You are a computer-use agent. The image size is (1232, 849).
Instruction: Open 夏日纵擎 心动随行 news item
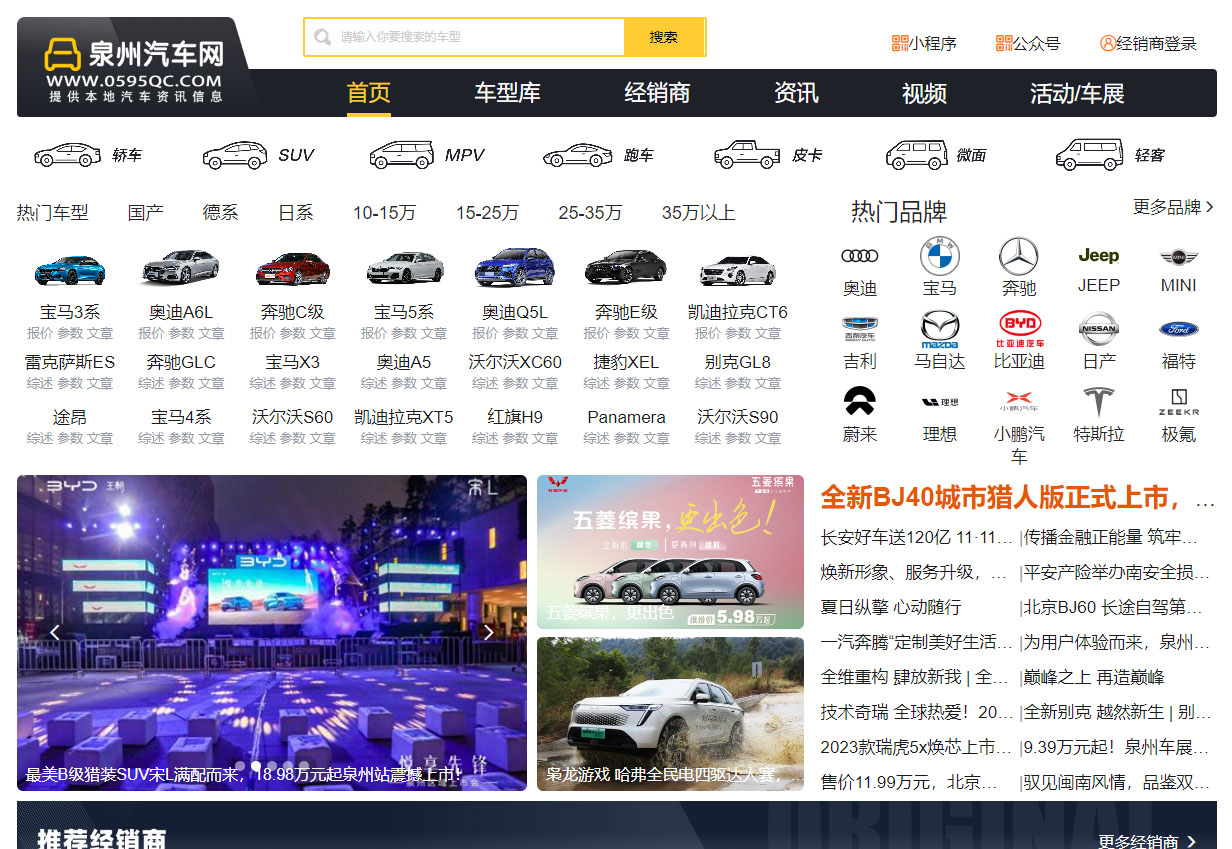pos(891,607)
